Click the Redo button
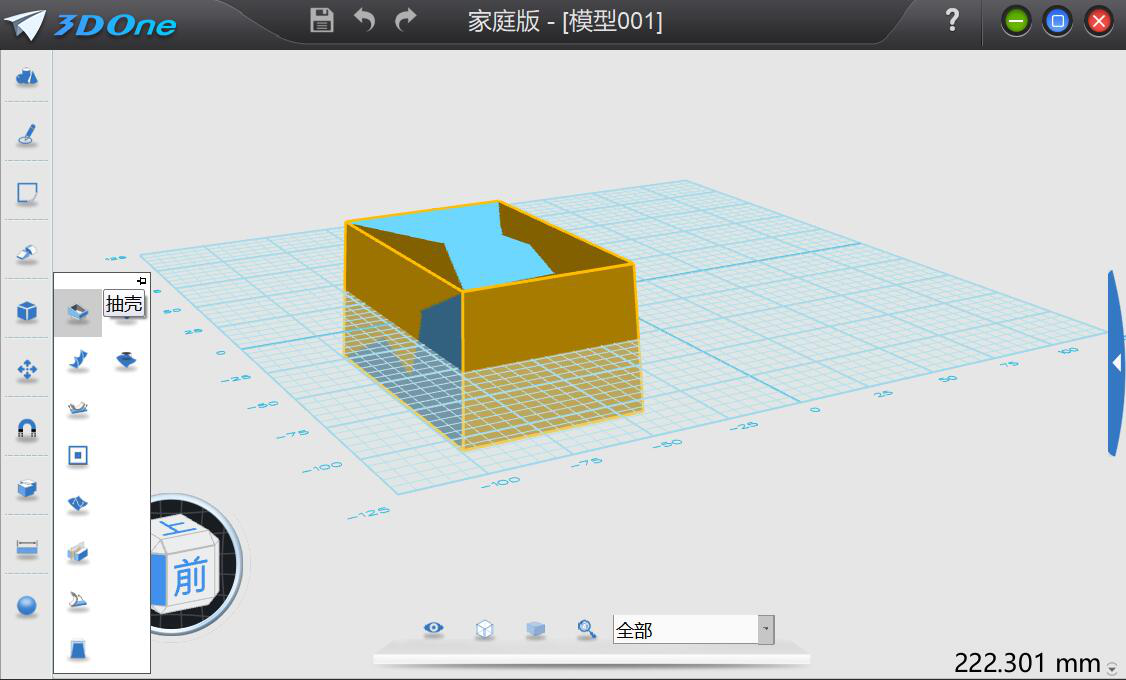The height and width of the screenshot is (680, 1126). [406, 20]
